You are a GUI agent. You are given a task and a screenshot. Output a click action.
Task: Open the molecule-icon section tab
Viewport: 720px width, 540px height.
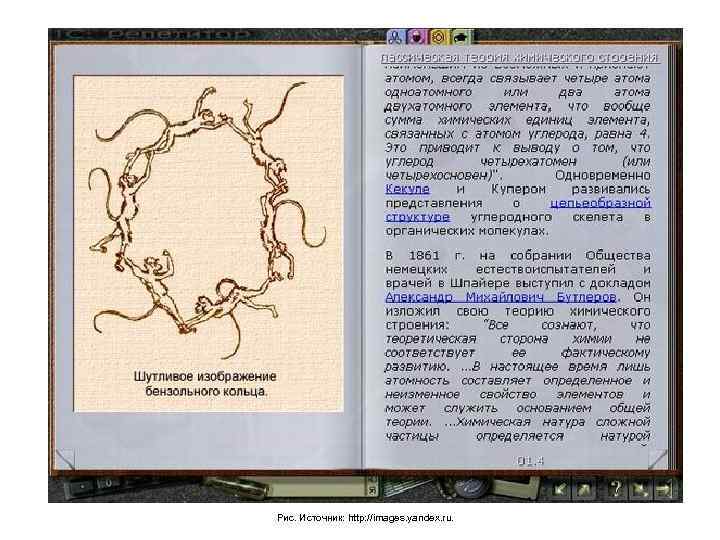[x=395, y=36]
